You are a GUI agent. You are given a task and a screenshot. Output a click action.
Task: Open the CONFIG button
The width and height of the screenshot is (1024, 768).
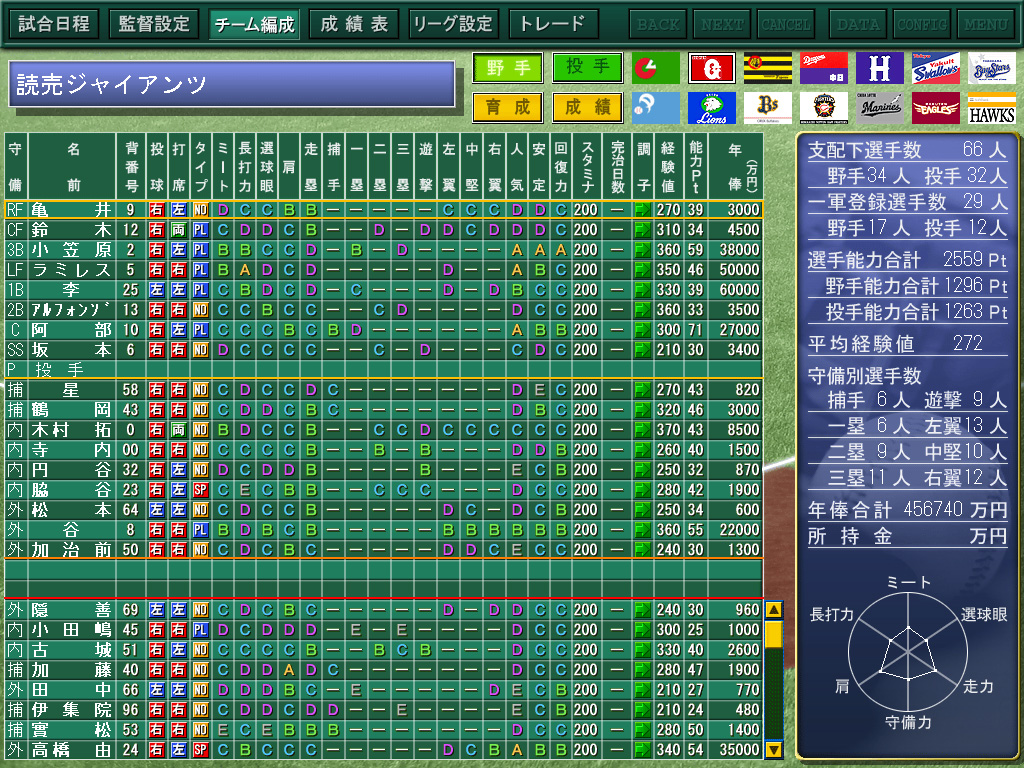tap(922, 24)
